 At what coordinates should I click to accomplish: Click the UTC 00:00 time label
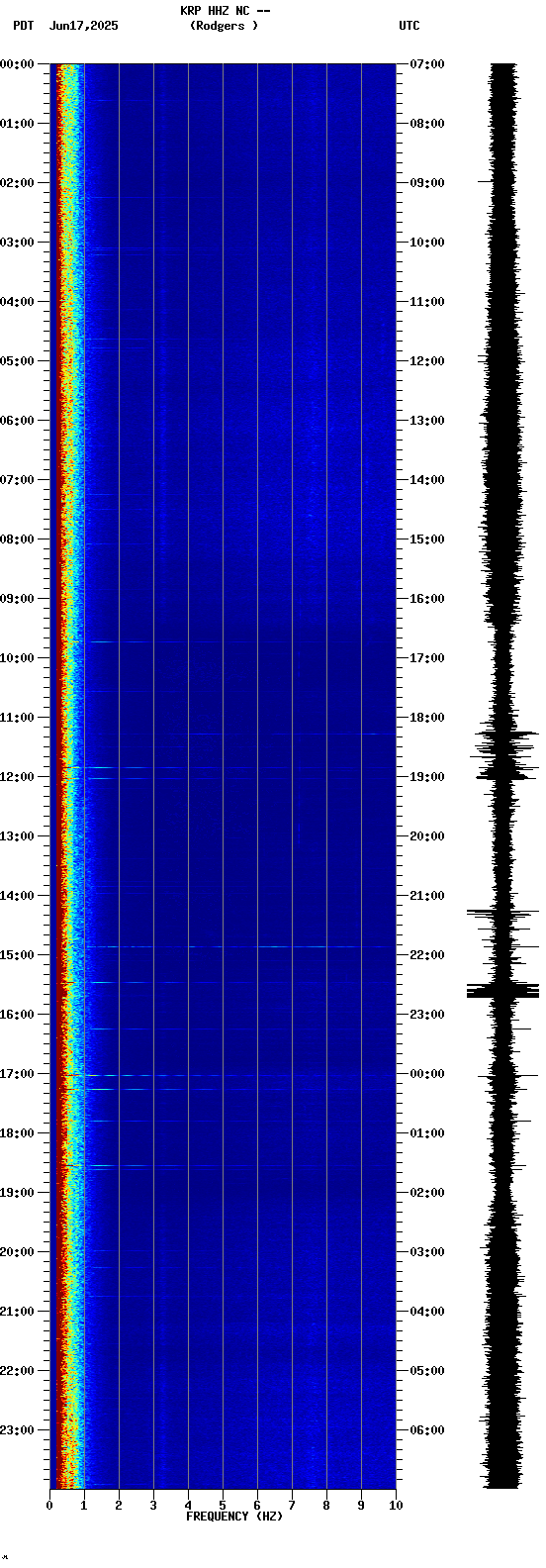[427, 1074]
